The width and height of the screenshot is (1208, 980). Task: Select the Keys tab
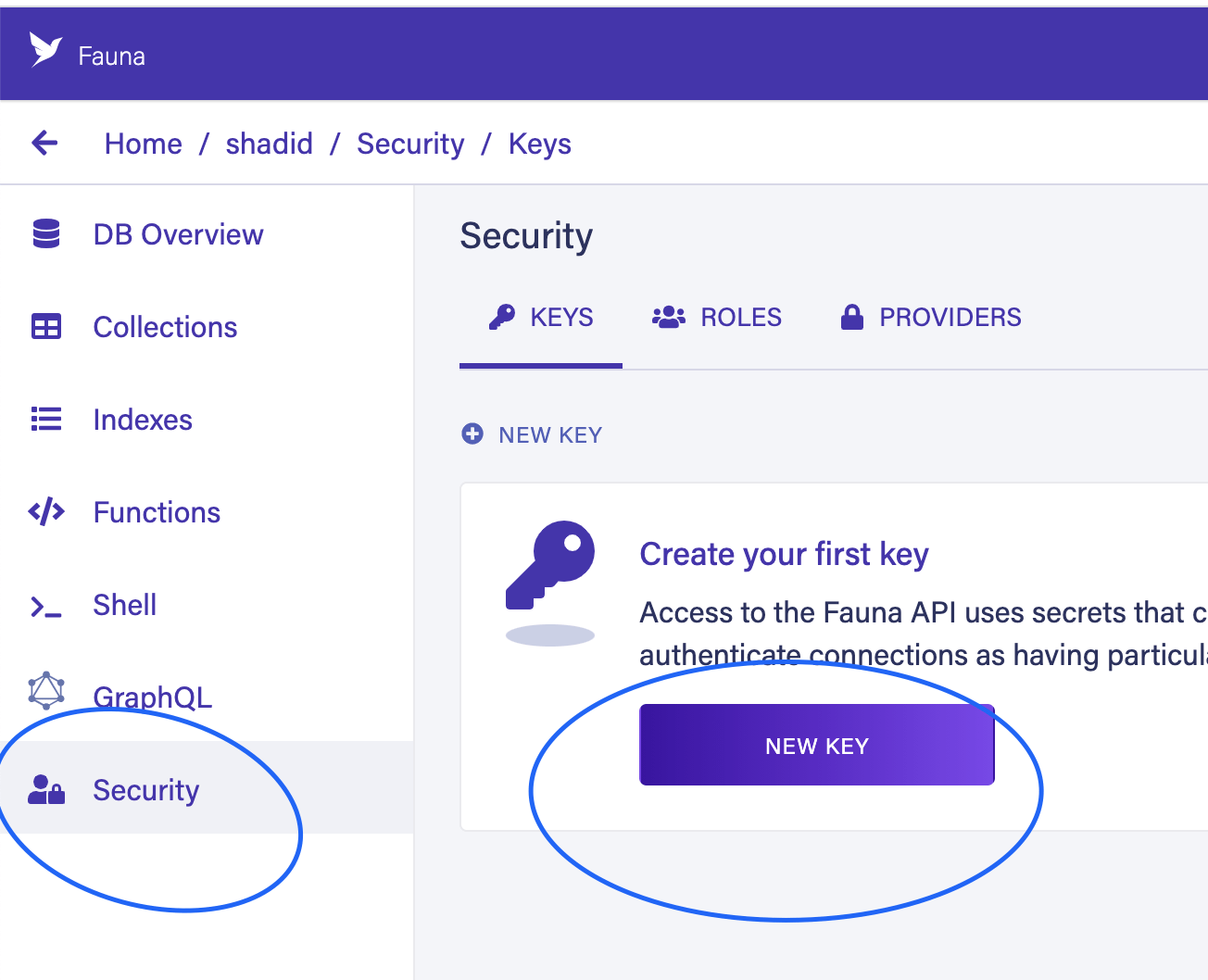click(541, 318)
